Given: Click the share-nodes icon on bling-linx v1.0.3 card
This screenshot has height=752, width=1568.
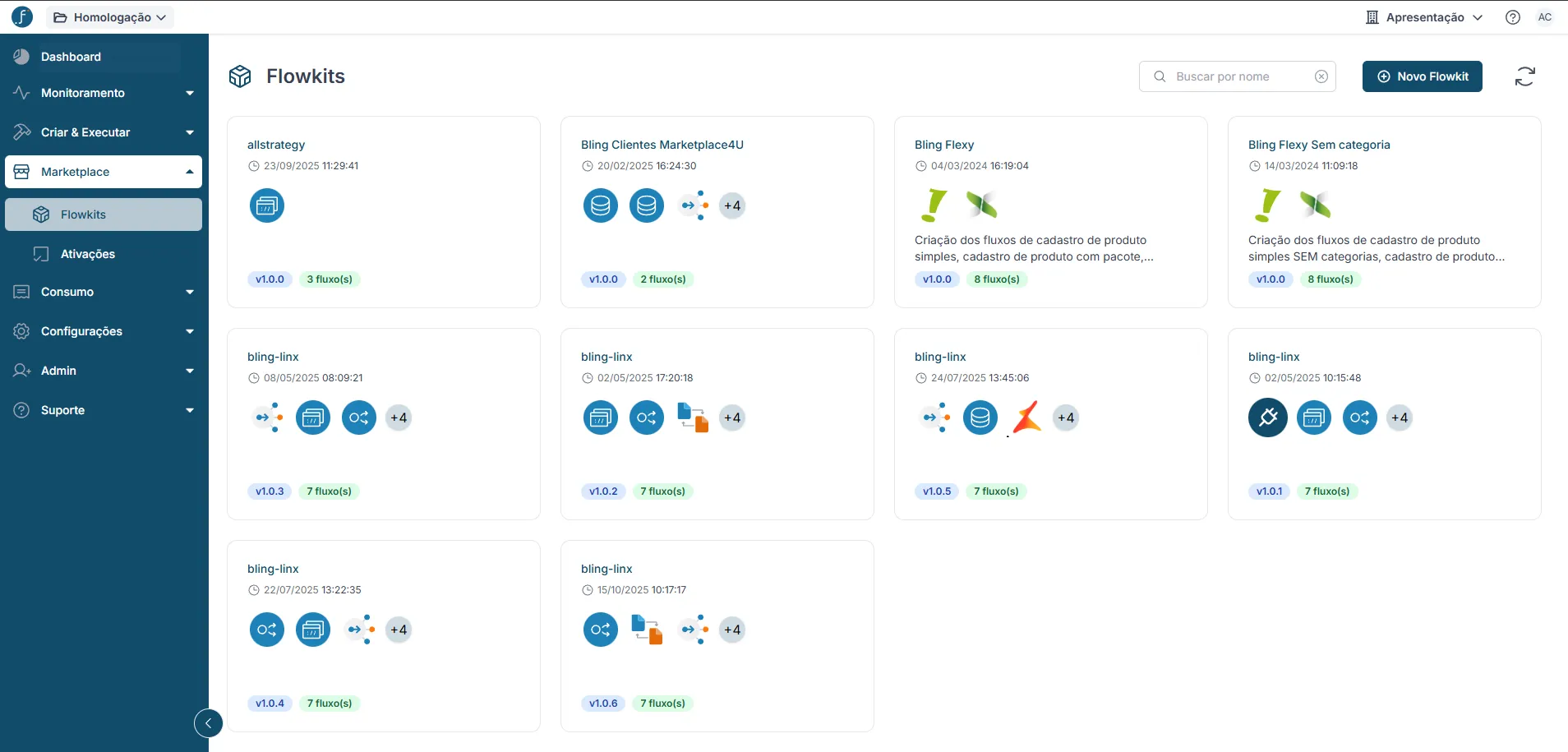Looking at the screenshot, I should [359, 418].
